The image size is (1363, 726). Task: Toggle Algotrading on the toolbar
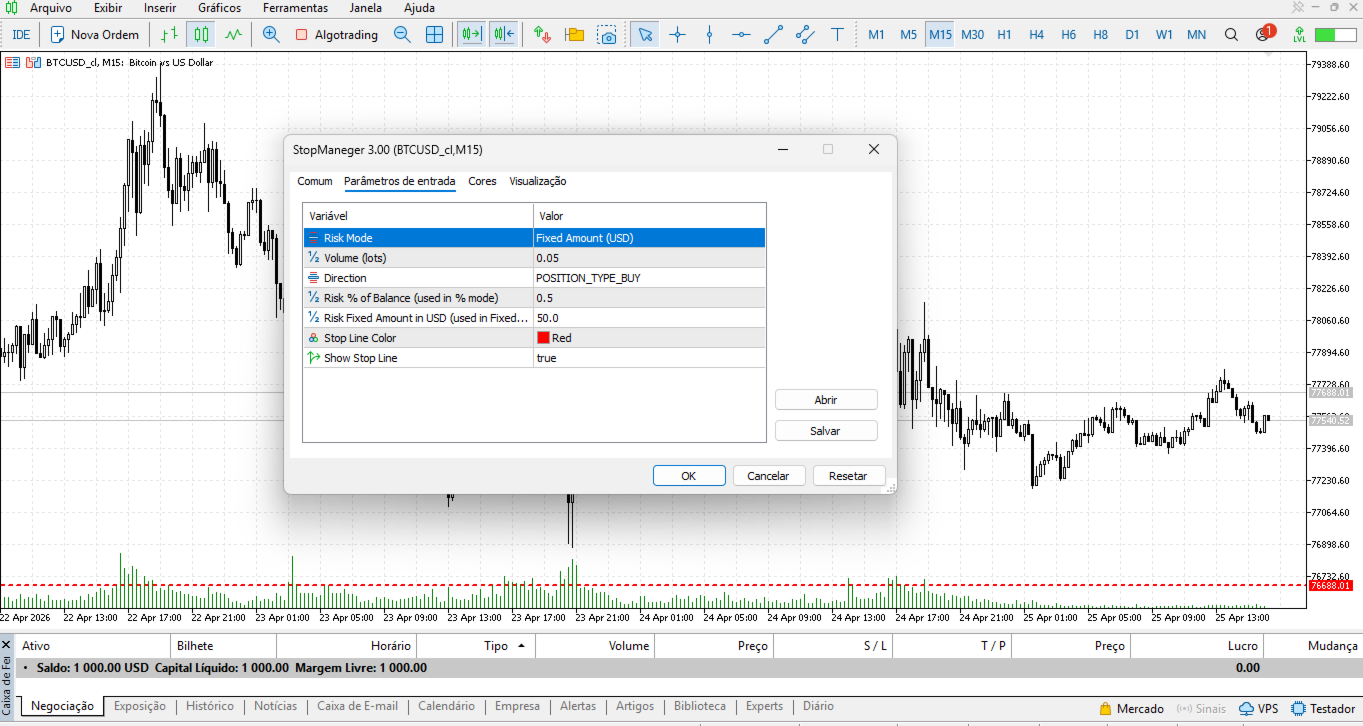pos(337,35)
